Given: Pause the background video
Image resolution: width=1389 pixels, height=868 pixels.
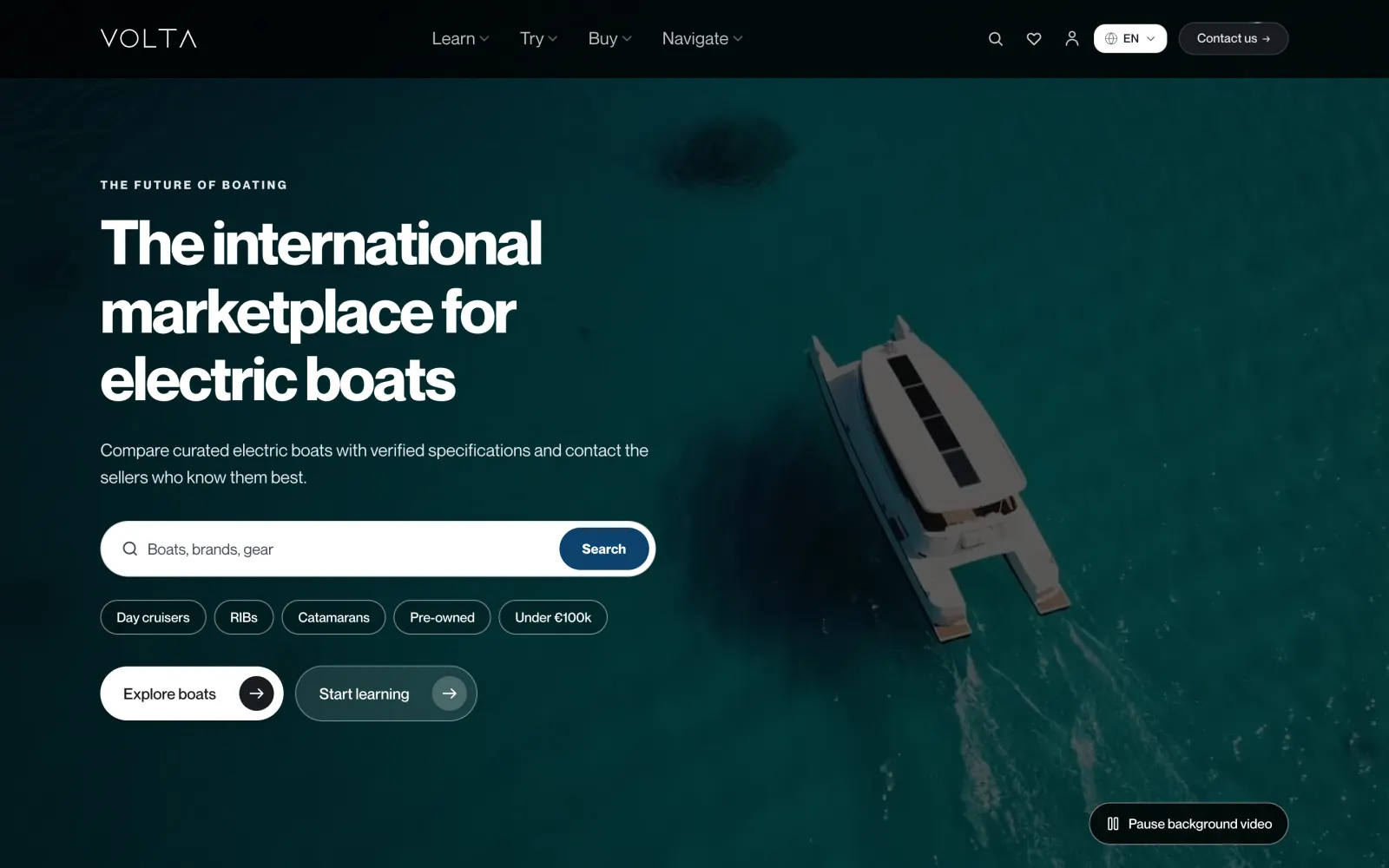Looking at the screenshot, I should 1188,824.
